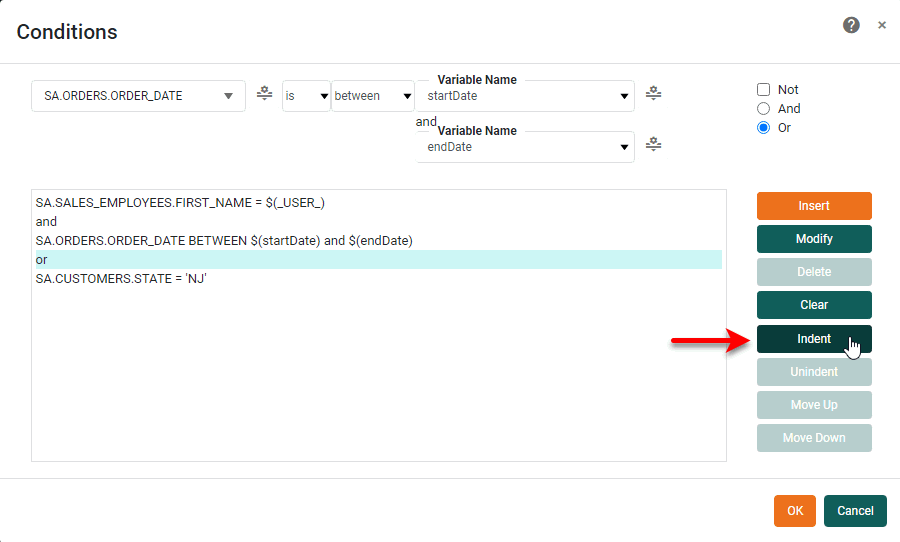
Task: Open the startDate Variable Name dropdown
Action: pyautogui.click(x=526, y=96)
